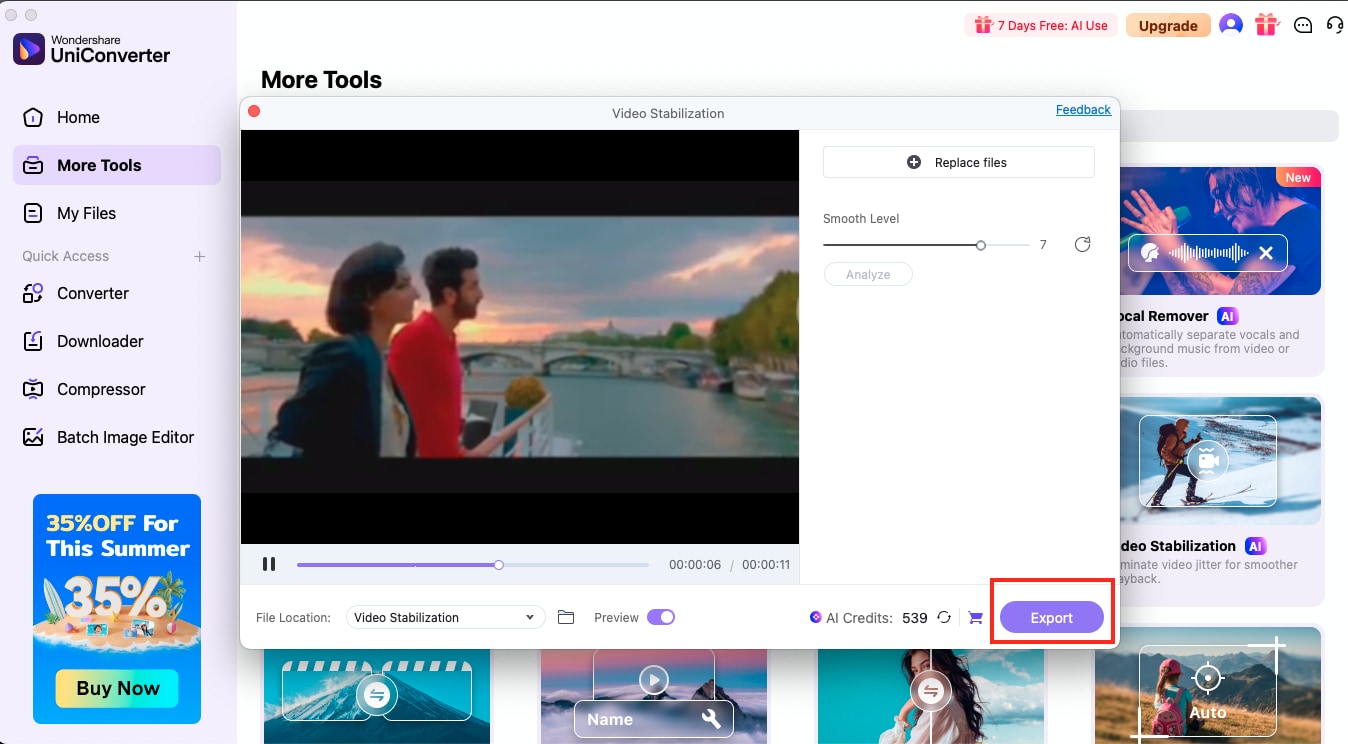Click the Export button
This screenshot has width=1348, height=744.
click(1051, 618)
